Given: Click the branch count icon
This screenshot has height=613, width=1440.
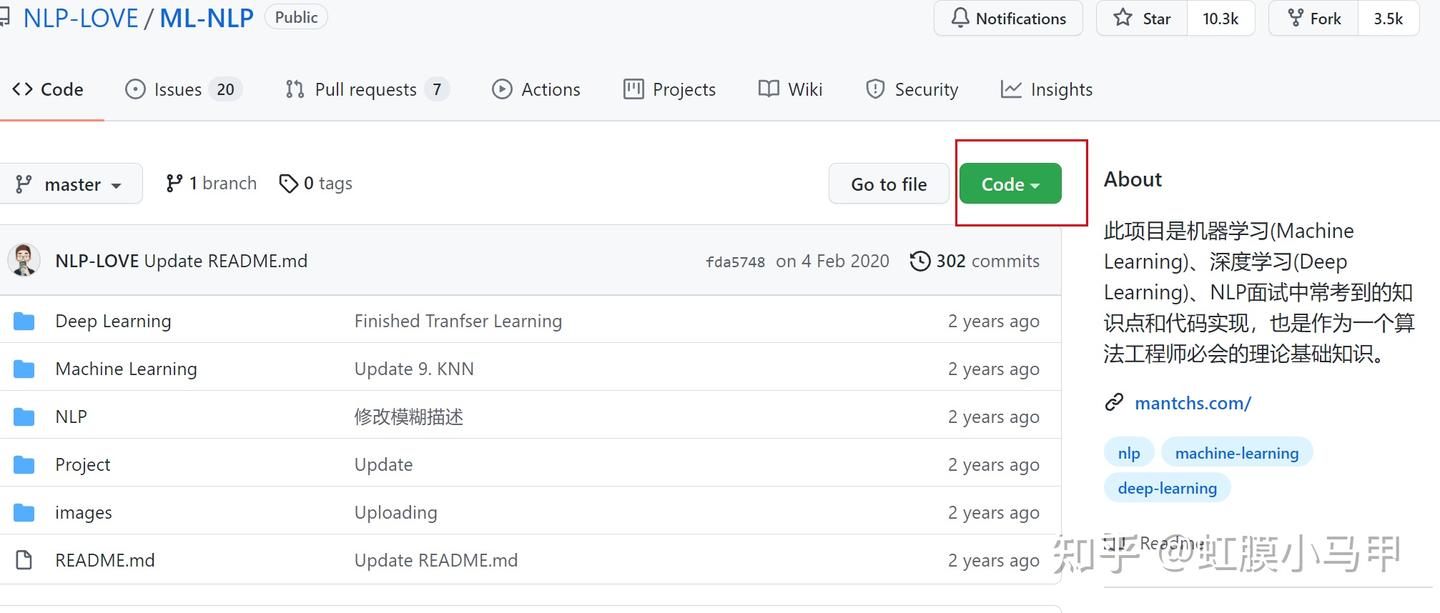Looking at the screenshot, I should [x=174, y=183].
